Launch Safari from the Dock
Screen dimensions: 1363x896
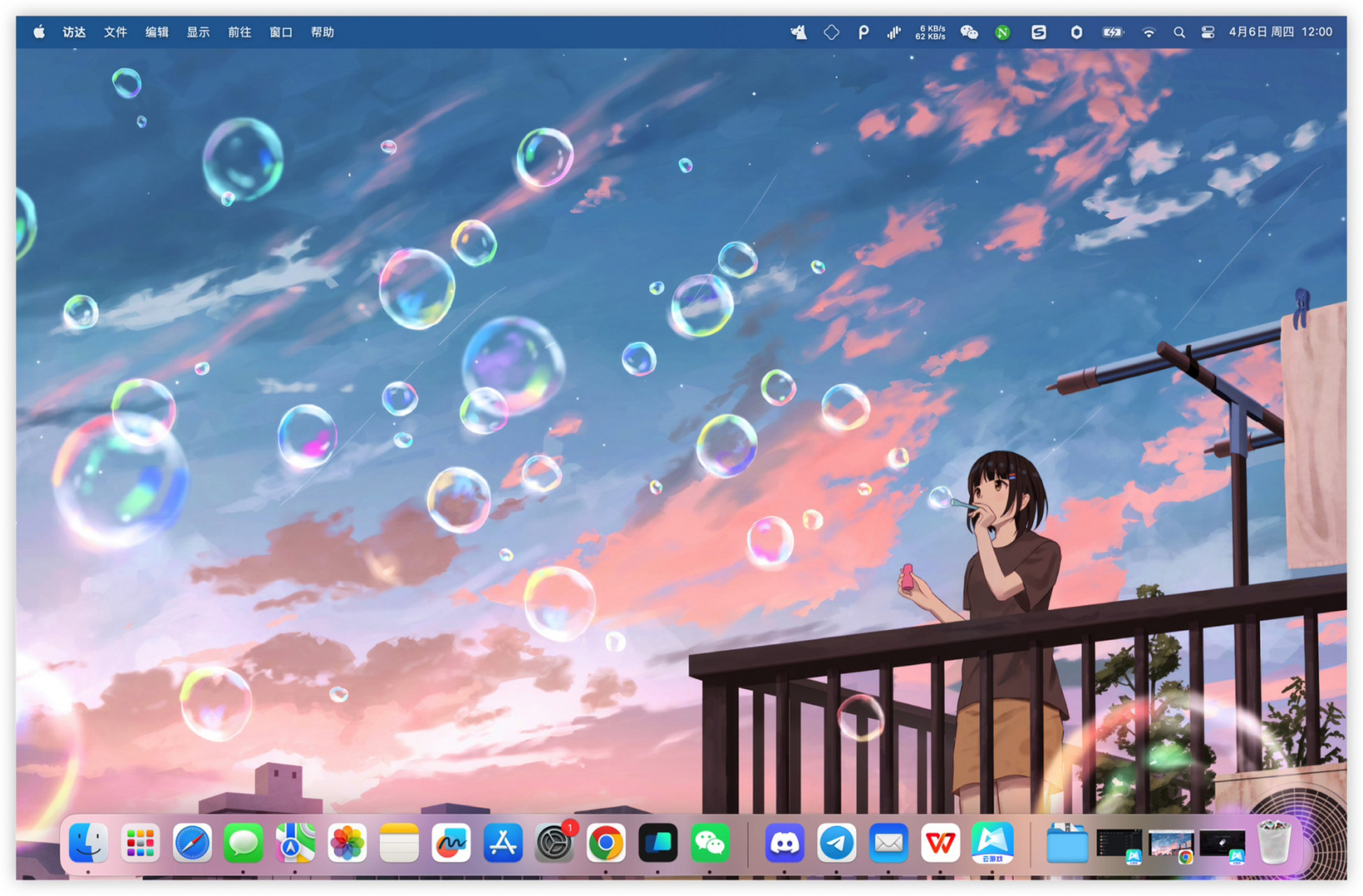point(192,843)
